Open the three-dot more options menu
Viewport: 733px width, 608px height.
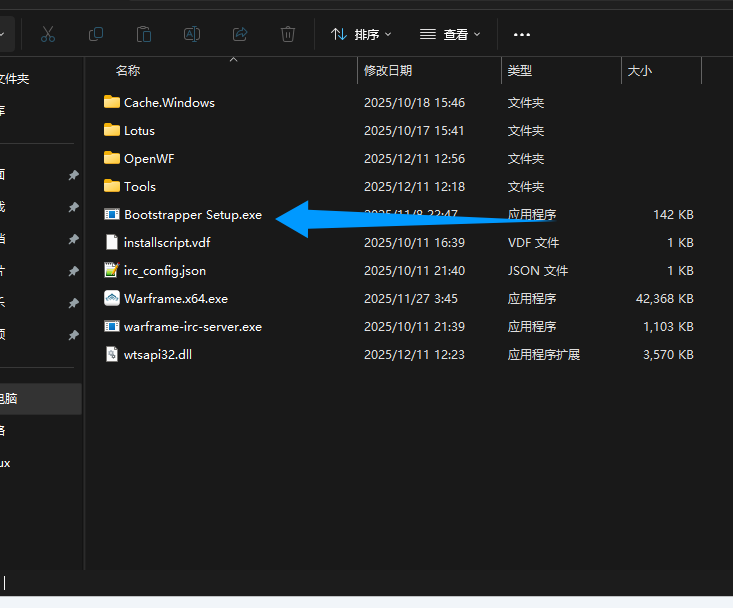521,34
